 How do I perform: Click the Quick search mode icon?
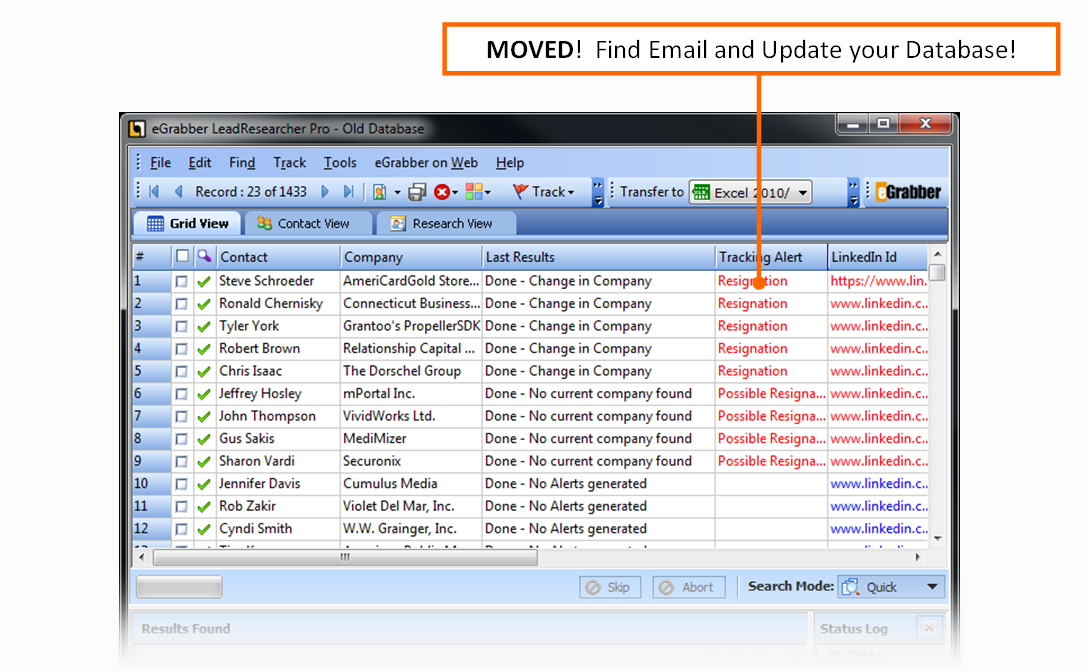click(851, 587)
